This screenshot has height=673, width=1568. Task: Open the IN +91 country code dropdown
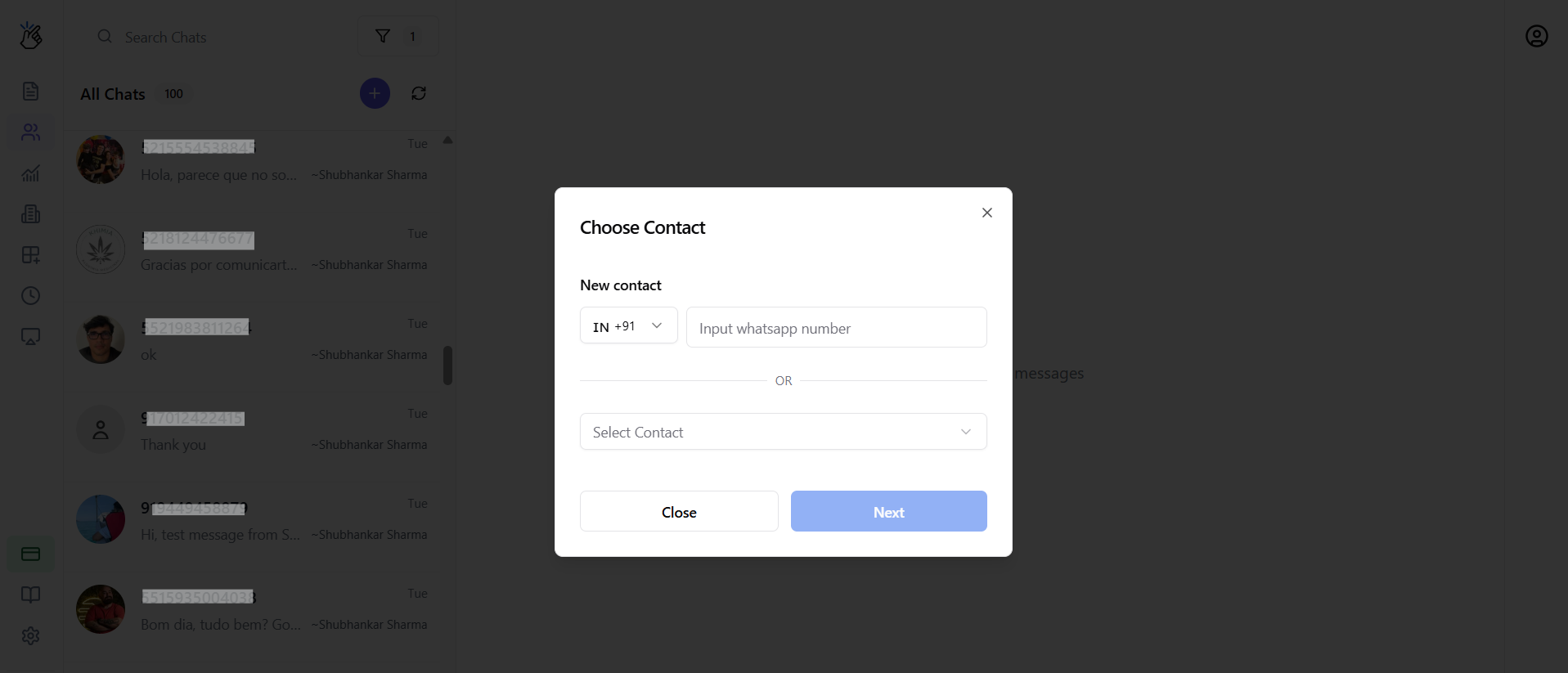point(627,325)
